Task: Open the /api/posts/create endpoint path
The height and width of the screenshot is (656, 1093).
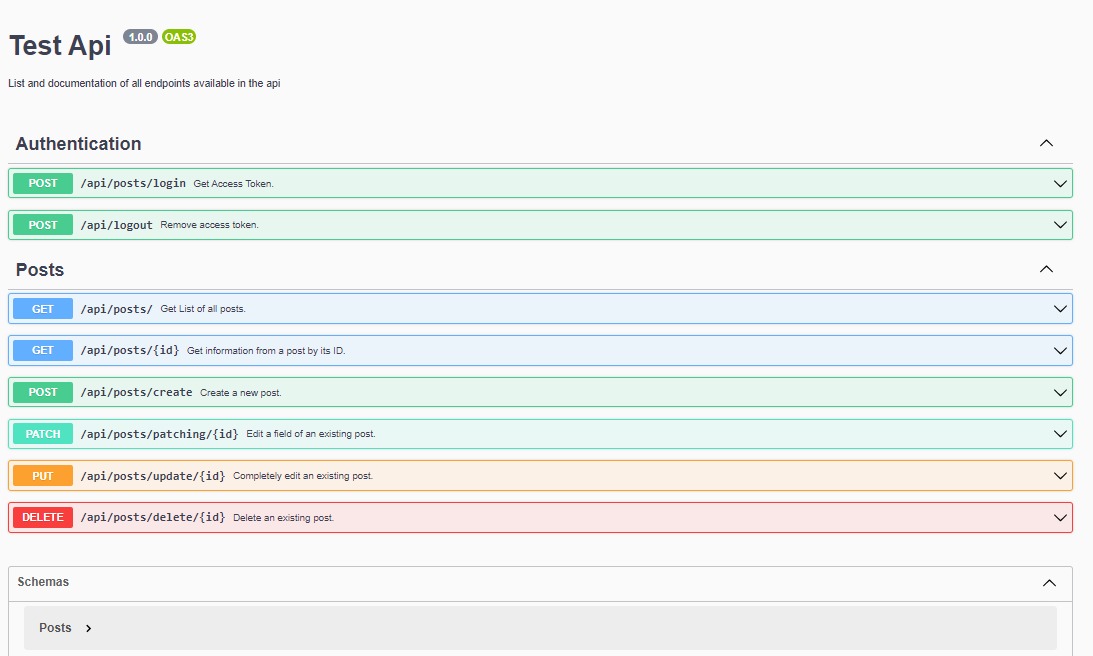Action: [136, 392]
